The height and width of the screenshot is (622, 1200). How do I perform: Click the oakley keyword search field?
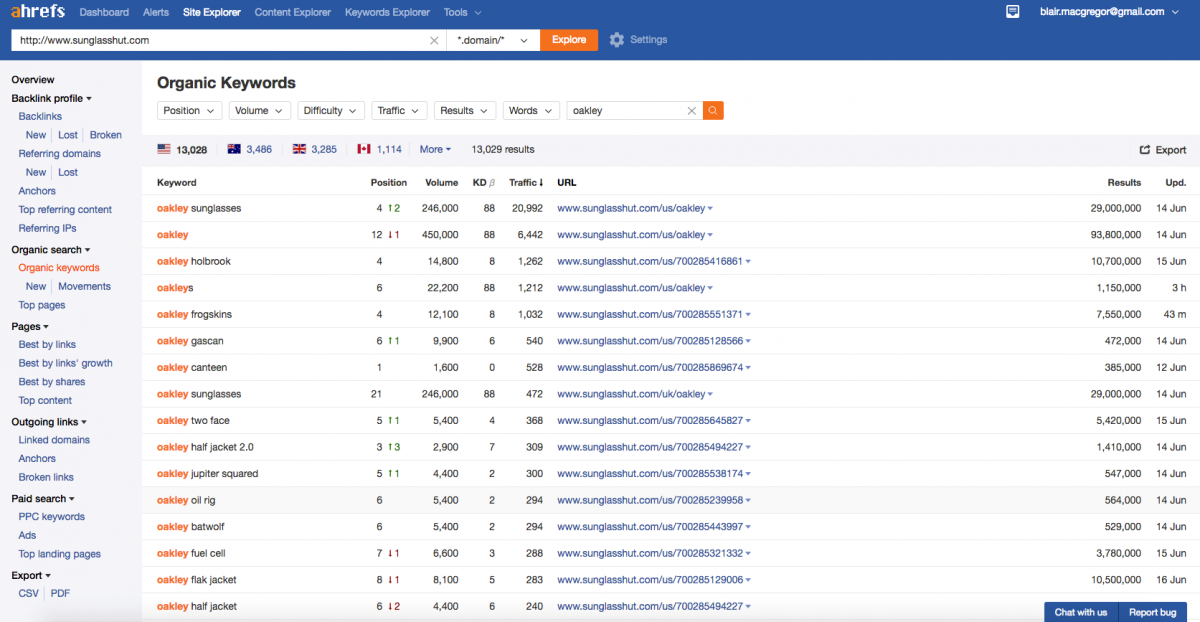(x=625, y=111)
